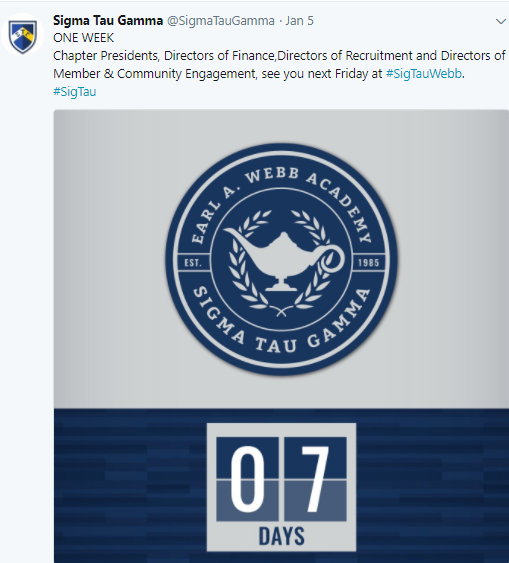Image resolution: width=509 pixels, height=563 pixels.
Task: Open the Sigma Tau Gamma shield avatar
Action: pyautogui.click(x=23, y=35)
